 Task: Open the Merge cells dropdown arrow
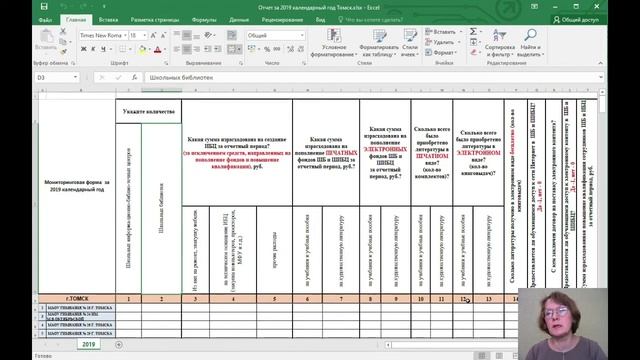tap(239, 49)
